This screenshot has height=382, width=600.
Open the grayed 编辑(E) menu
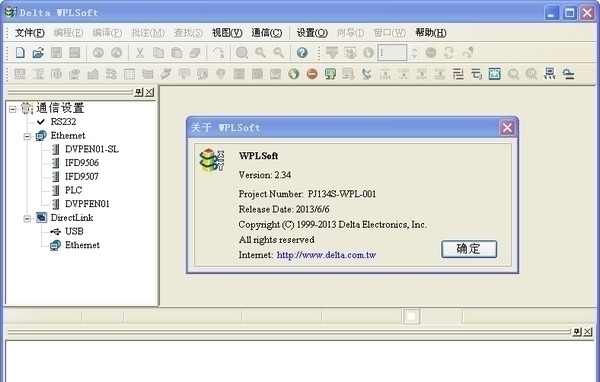68,33
